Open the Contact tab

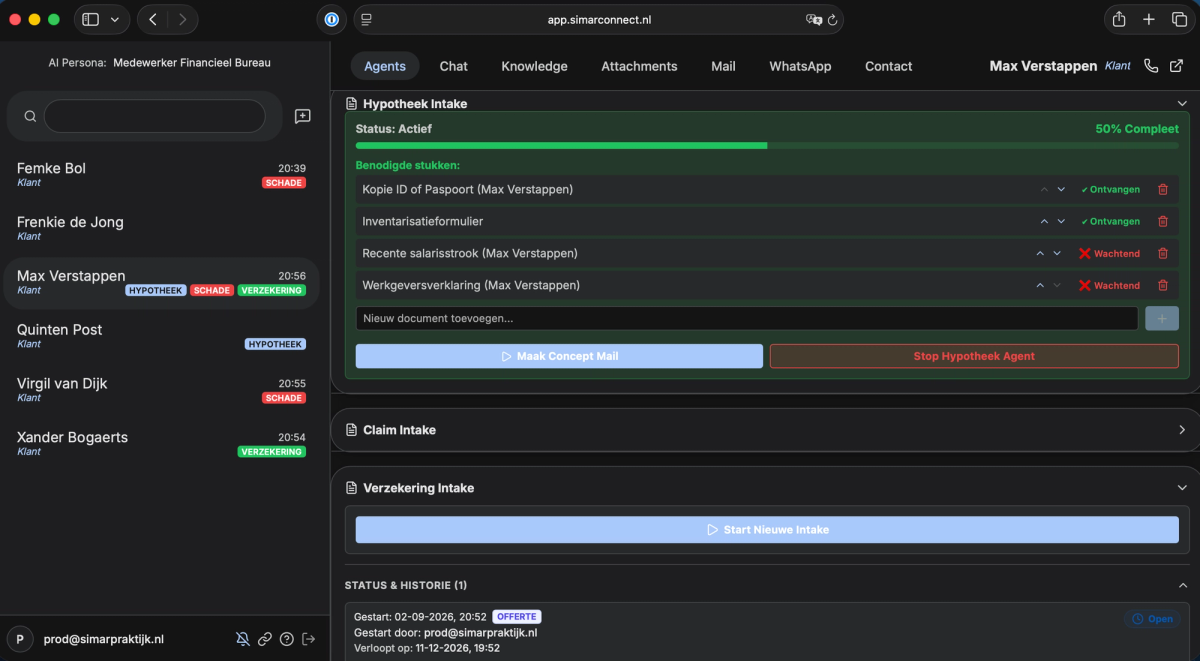(888, 66)
